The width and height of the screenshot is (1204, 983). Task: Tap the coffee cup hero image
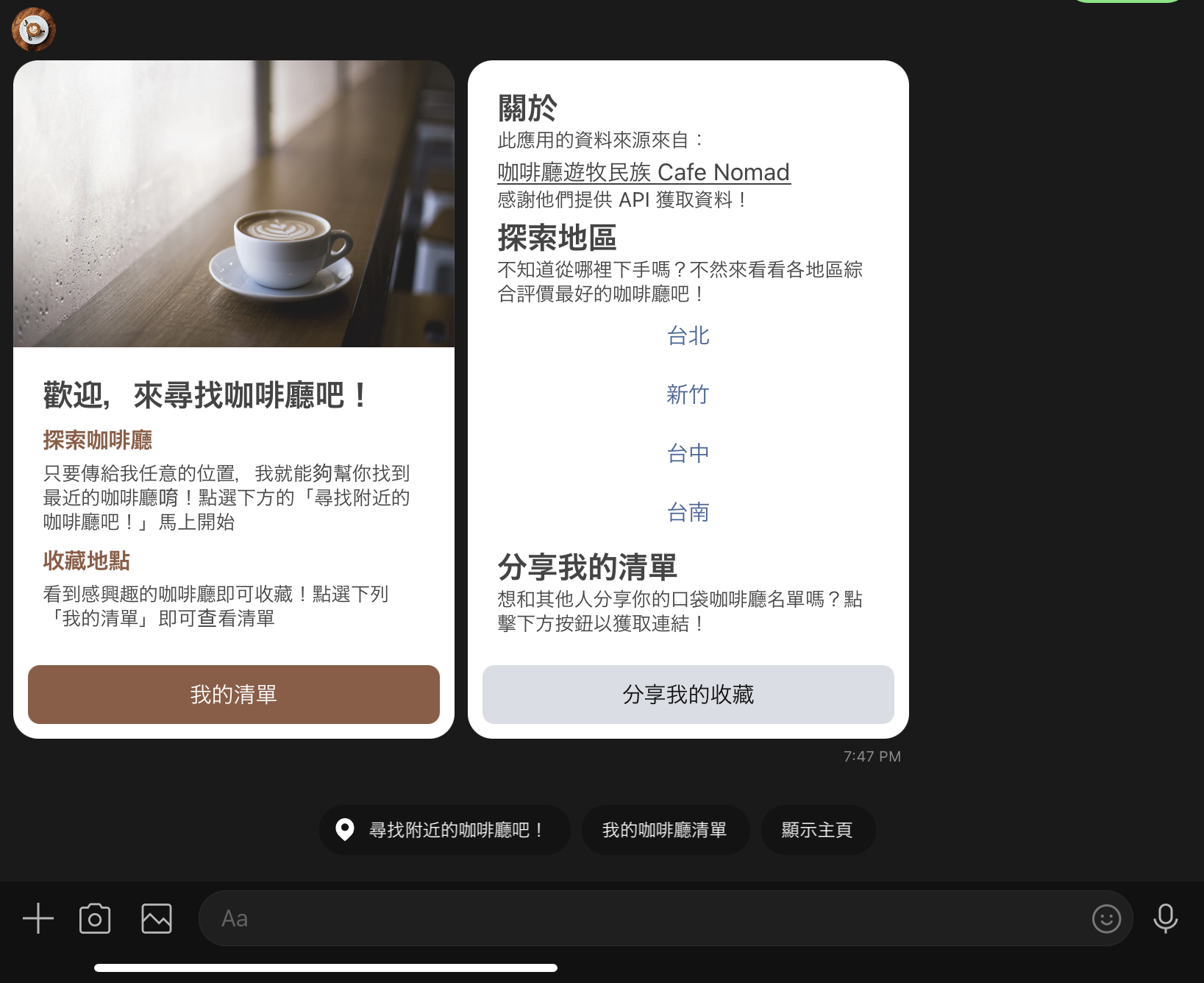pyautogui.click(x=234, y=204)
